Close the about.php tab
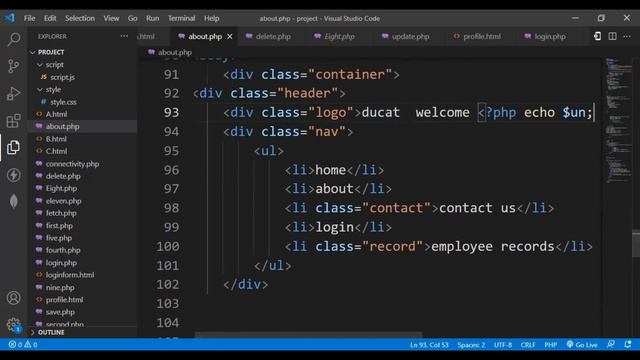Screen dimensions: 640x360 click(230, 37)
